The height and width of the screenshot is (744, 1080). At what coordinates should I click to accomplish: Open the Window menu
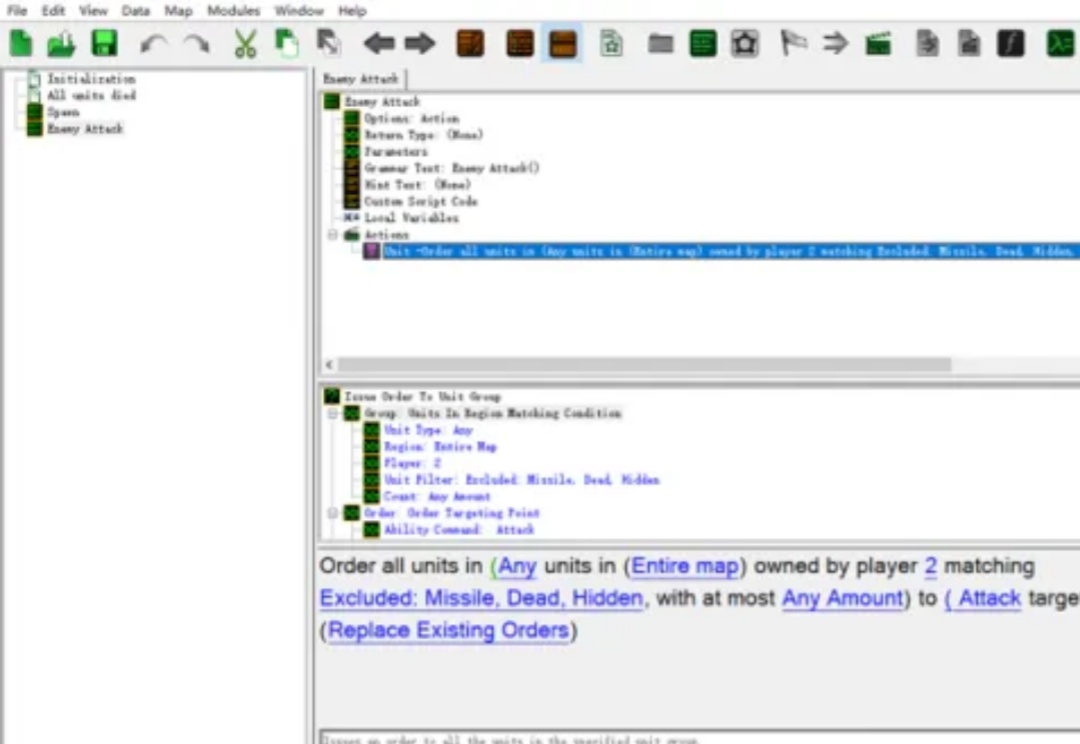point(299,10)
